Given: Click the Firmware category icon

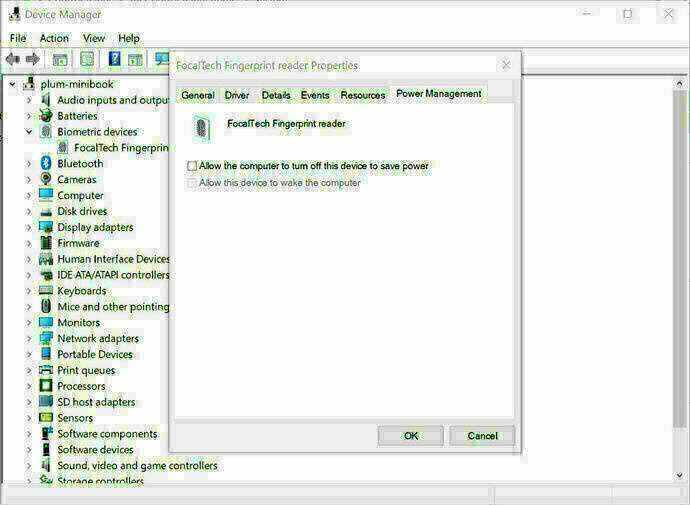Looking at the screenshot, I should [46, 243].
